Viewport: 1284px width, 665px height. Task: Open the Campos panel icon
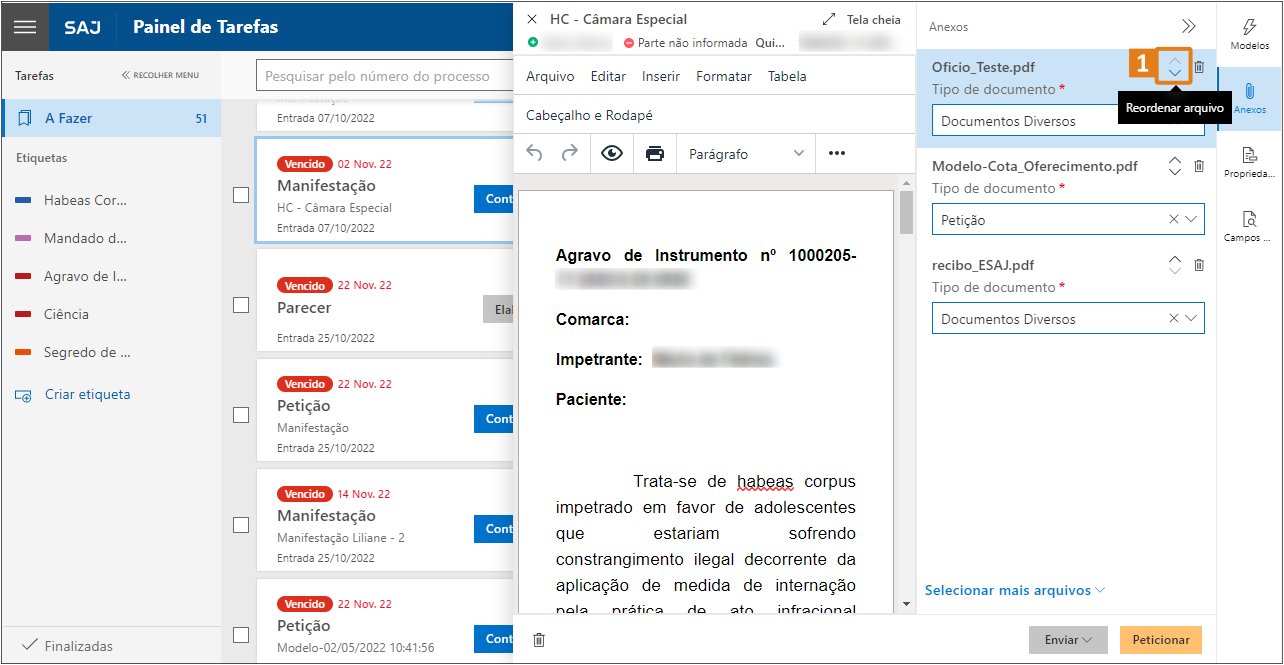[x=1249, y=220]
